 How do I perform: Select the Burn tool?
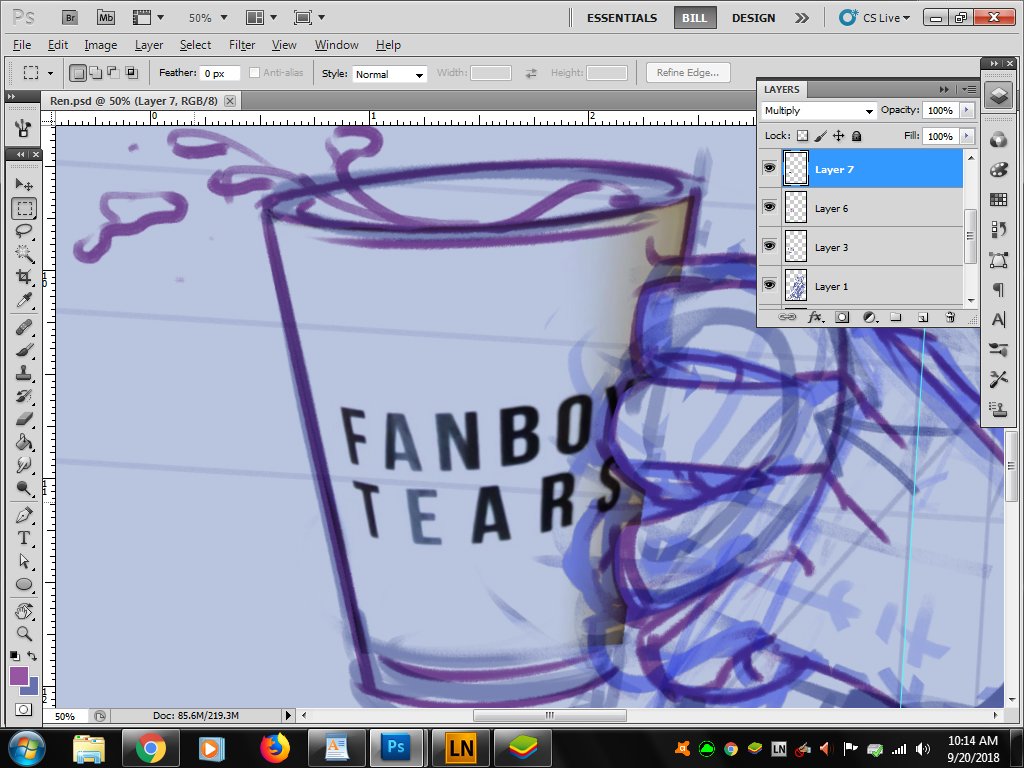click(24, 488)
